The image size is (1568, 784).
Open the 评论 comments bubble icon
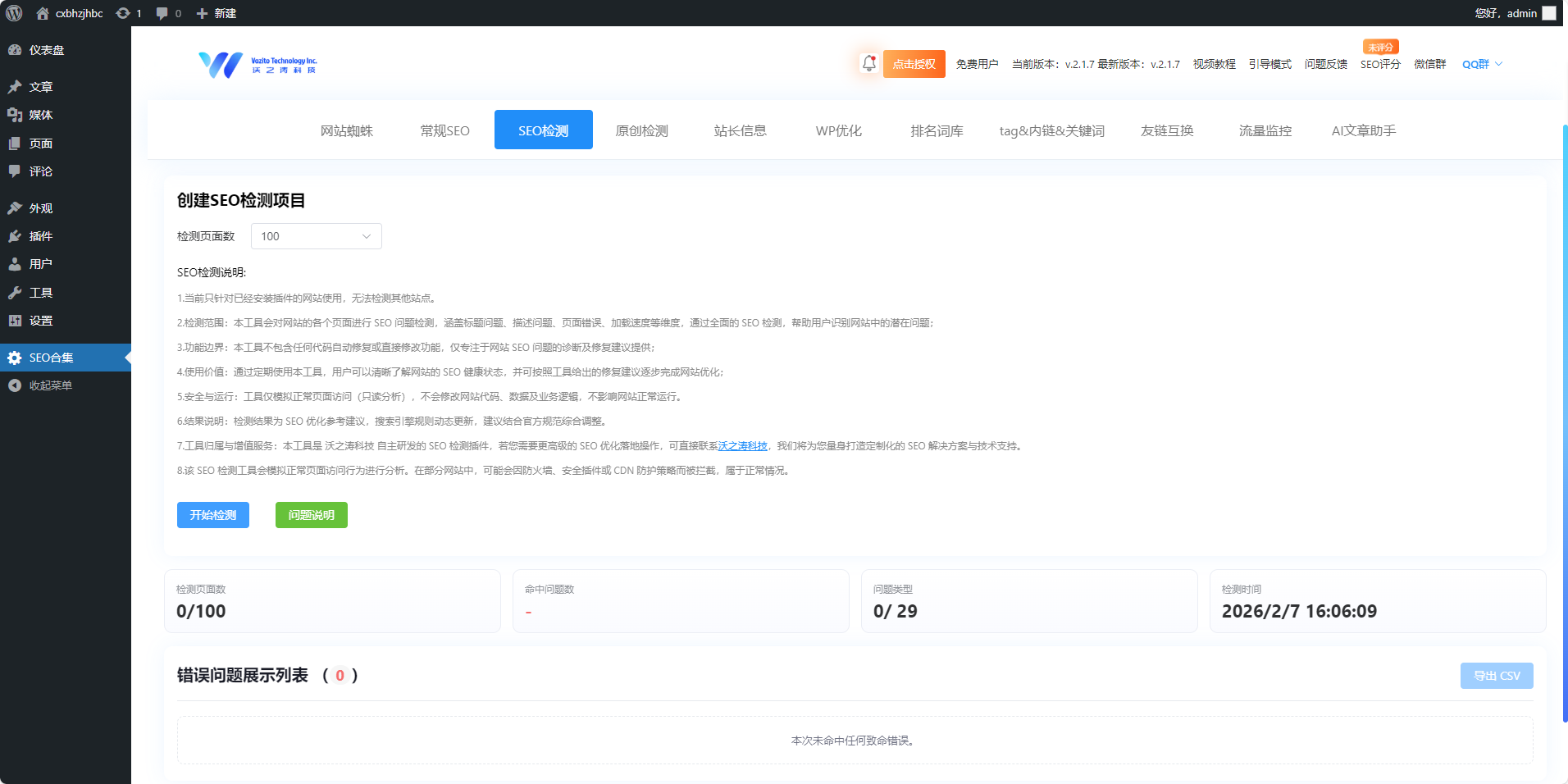tap(14, 171)
